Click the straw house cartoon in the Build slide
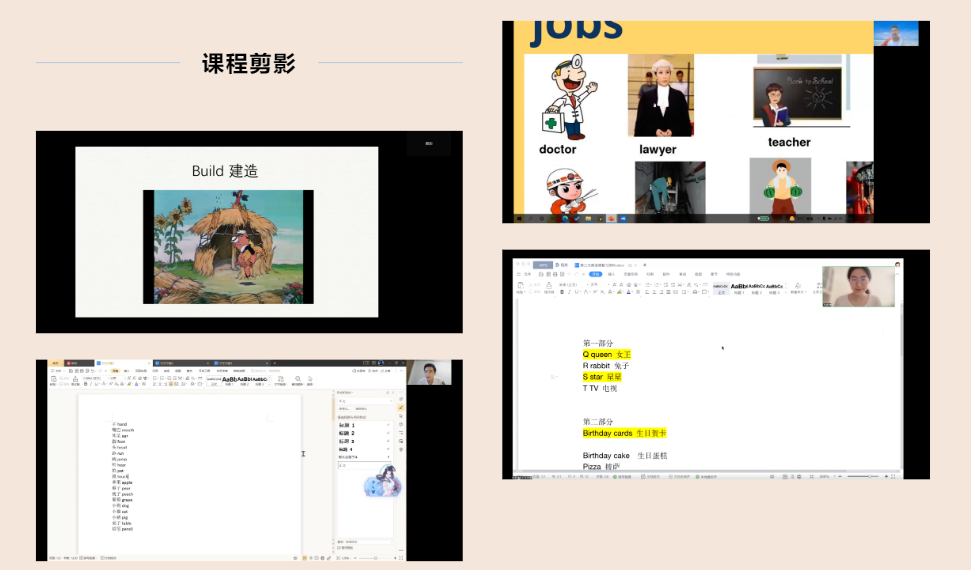Viewport: 971px width, 570px height. 228,246
